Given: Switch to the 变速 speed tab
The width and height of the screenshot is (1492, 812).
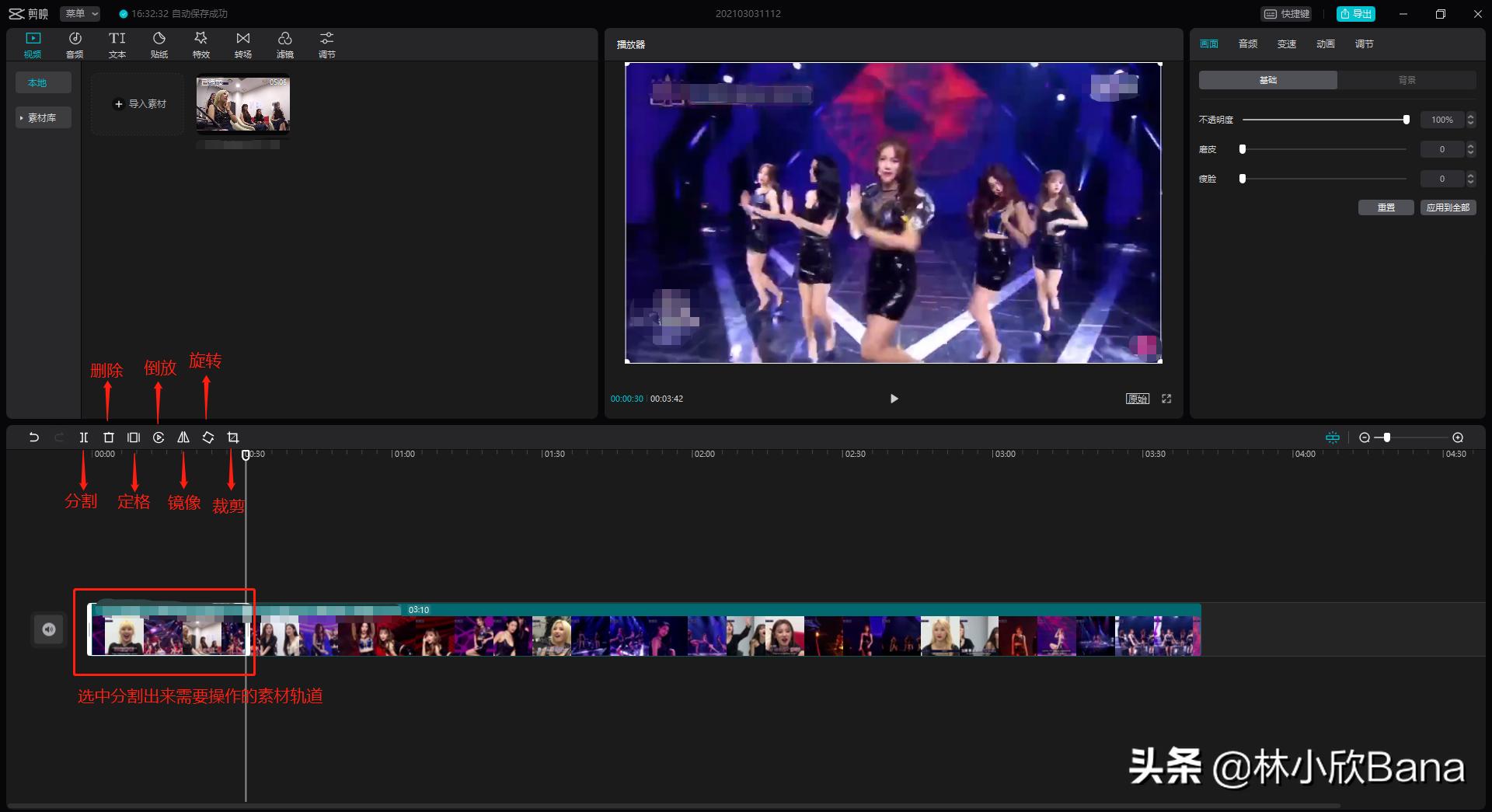Looking at the screenshot, I should (1286, 44).
